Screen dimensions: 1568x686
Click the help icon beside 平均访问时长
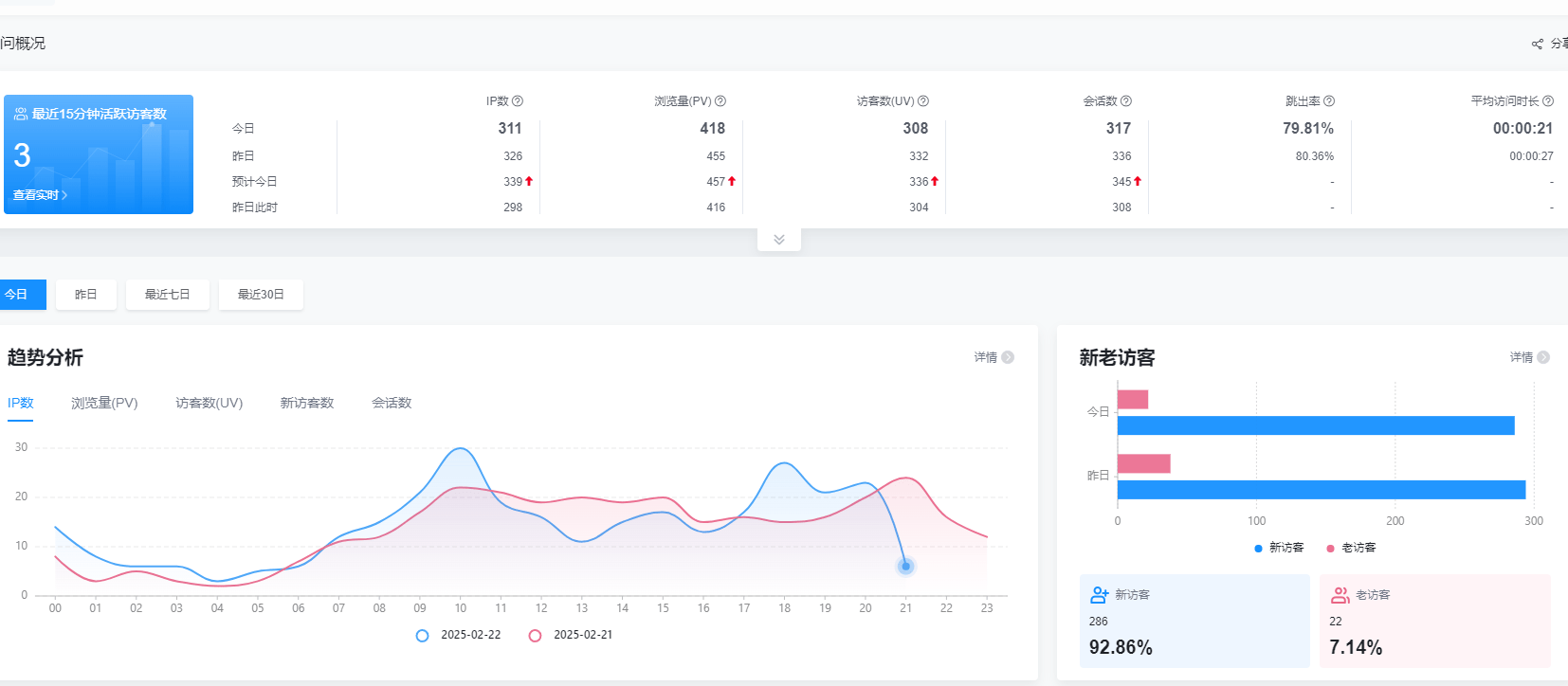coord(1548,101)
